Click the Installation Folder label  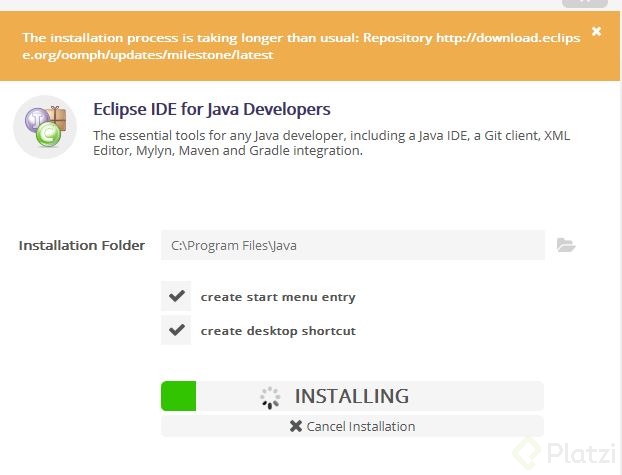[x=82, y=245]
